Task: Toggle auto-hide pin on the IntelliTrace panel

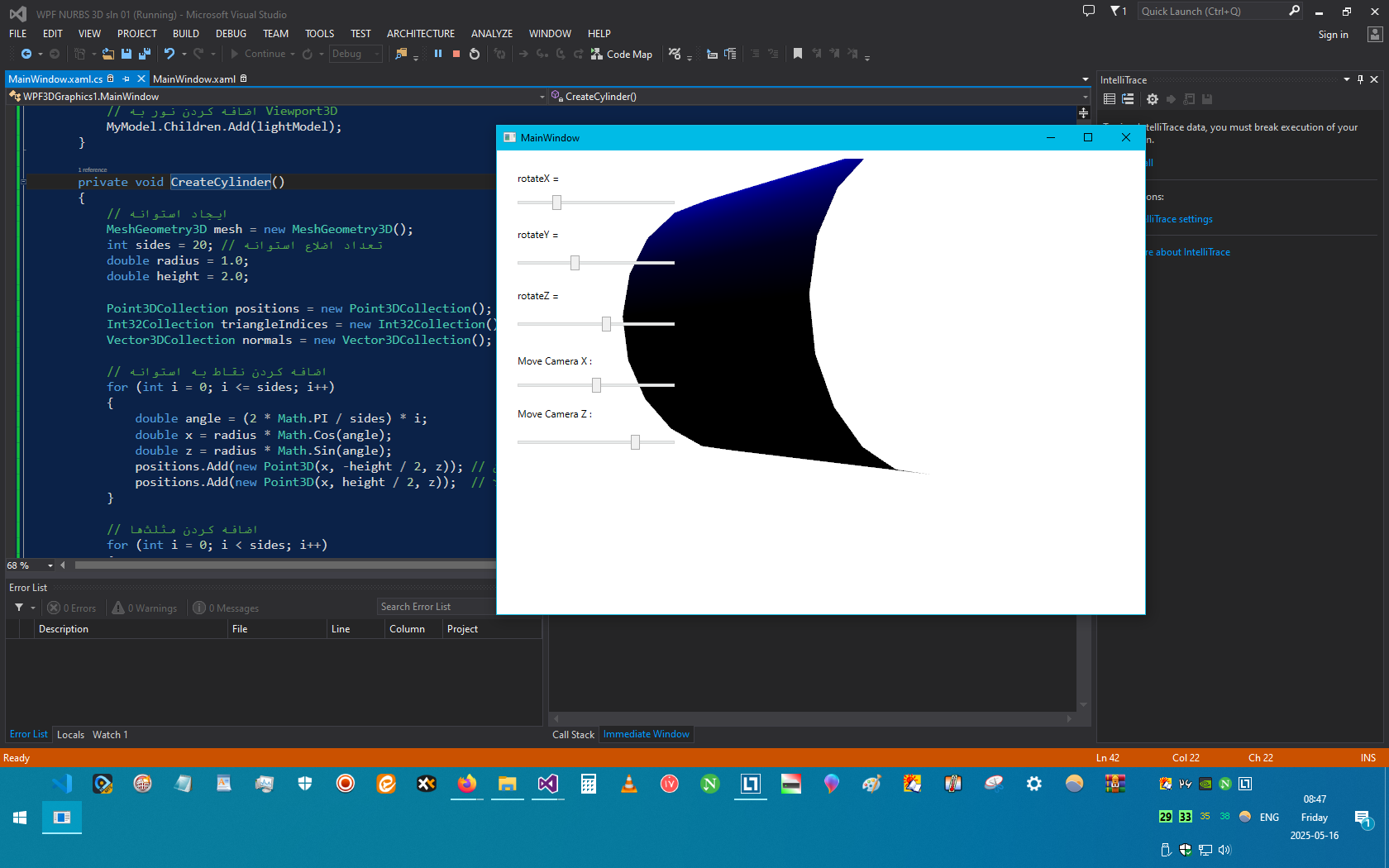Action: coord(1360,79)
